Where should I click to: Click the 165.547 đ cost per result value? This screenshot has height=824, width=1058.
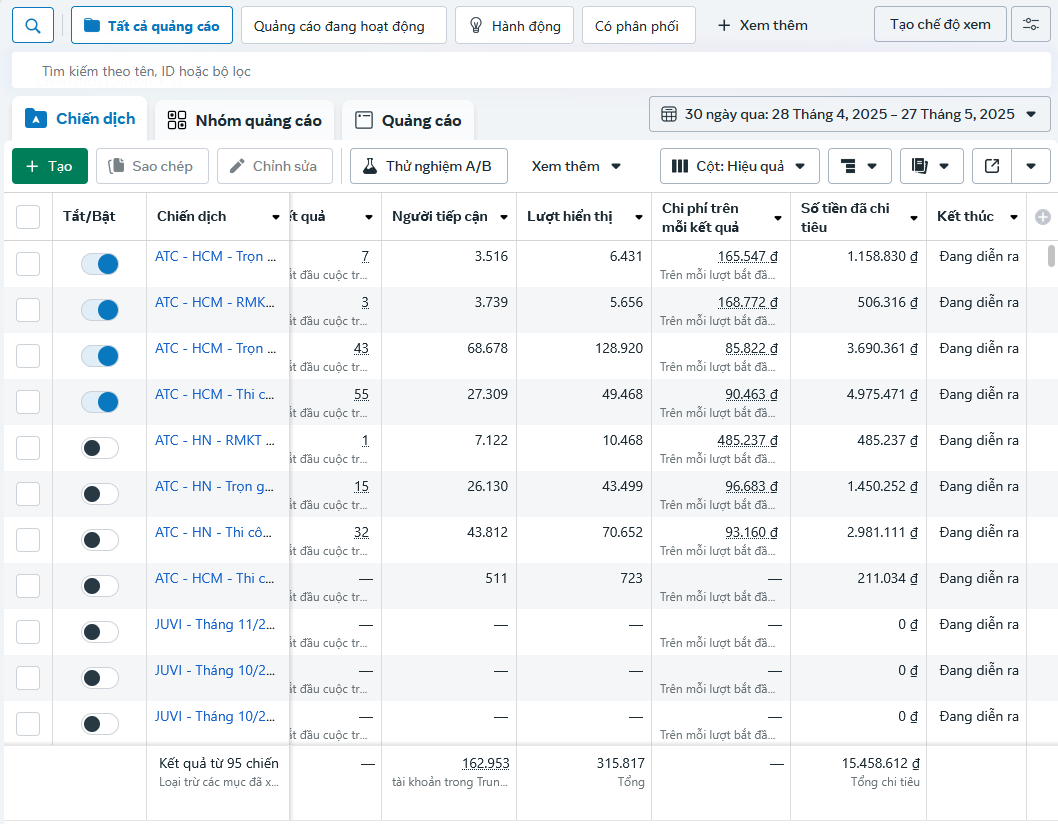pos(748,256)
